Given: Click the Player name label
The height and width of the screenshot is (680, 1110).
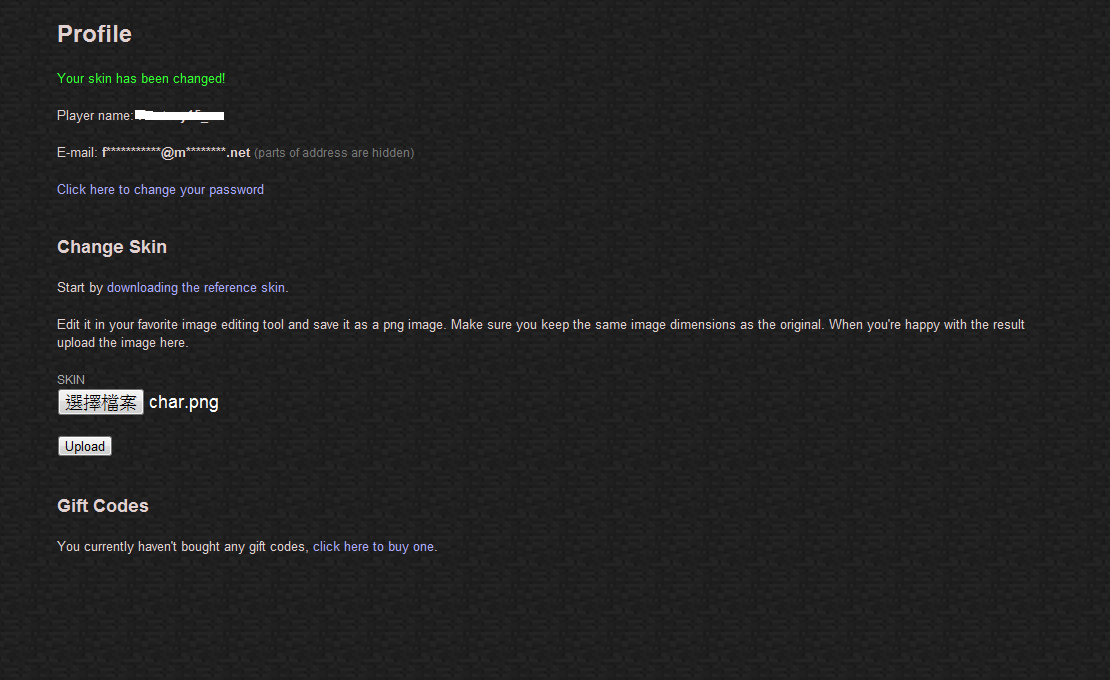Looking at the screenshot, I should 95,115.
